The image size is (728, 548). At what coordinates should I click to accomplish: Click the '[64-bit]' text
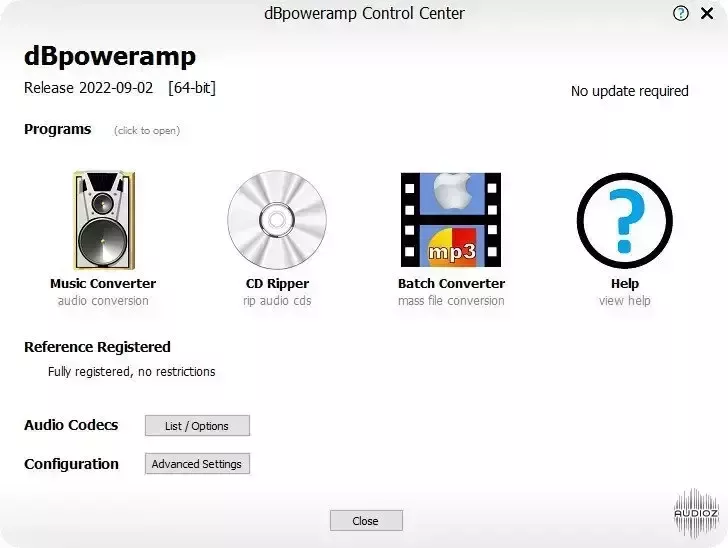192,88
